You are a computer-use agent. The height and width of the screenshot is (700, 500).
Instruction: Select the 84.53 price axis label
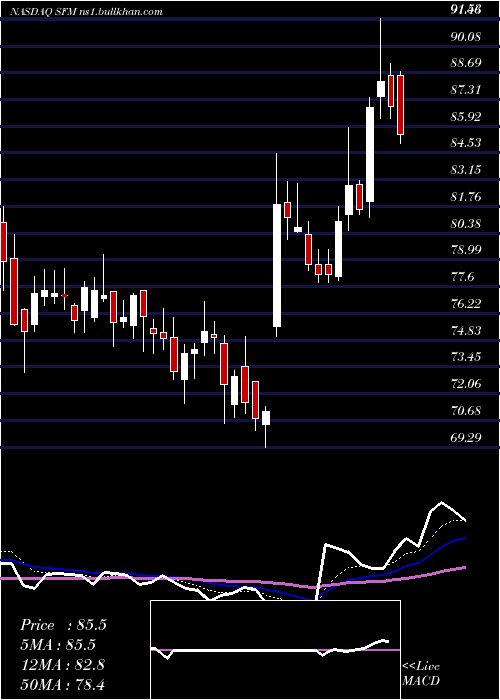click(466, 143)
